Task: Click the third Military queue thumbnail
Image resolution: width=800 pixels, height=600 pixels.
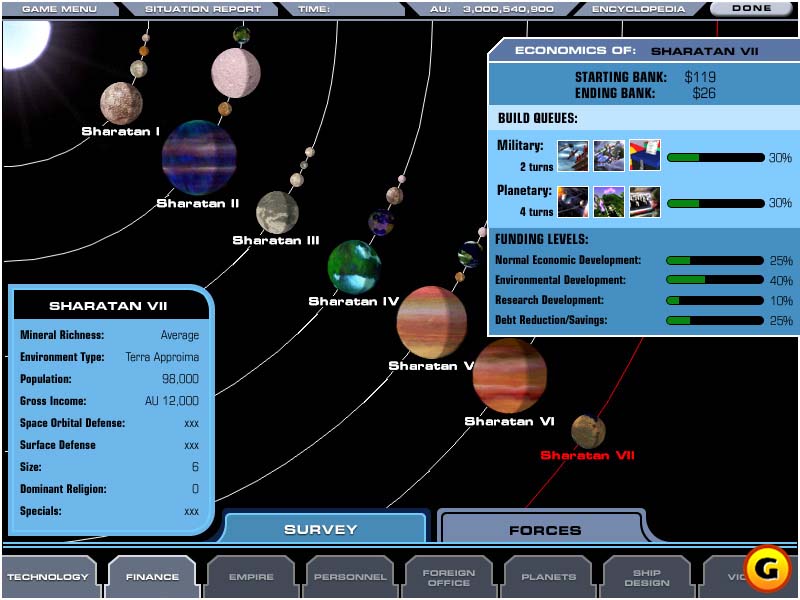Action: (645, 156)
